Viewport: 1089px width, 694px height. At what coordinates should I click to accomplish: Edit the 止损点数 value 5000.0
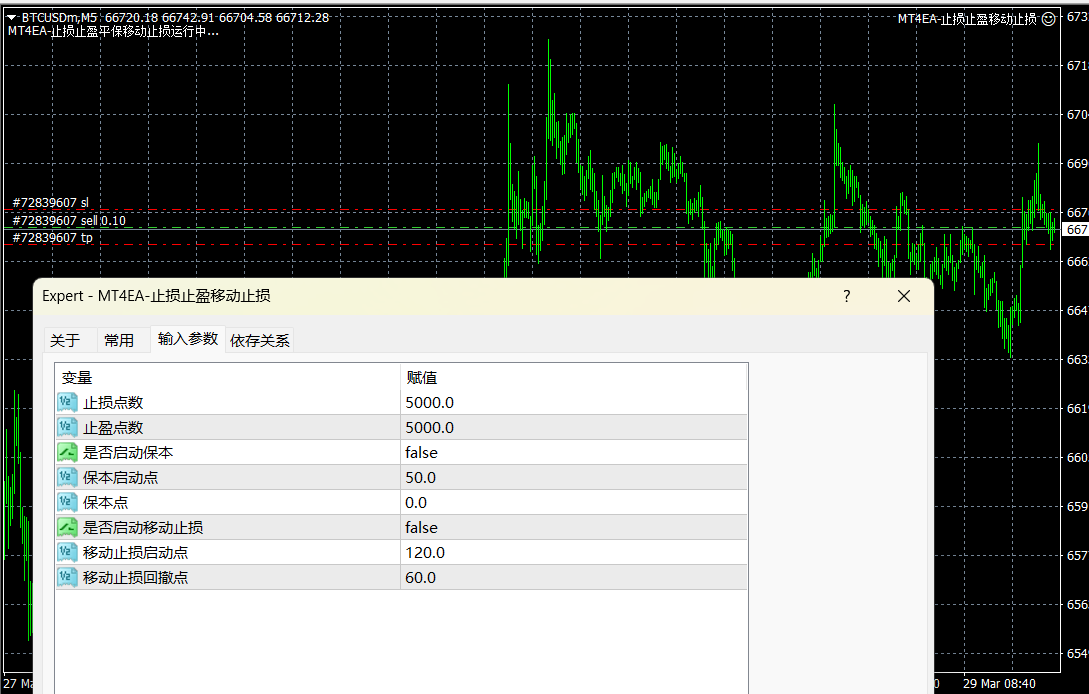click(430, 403)
